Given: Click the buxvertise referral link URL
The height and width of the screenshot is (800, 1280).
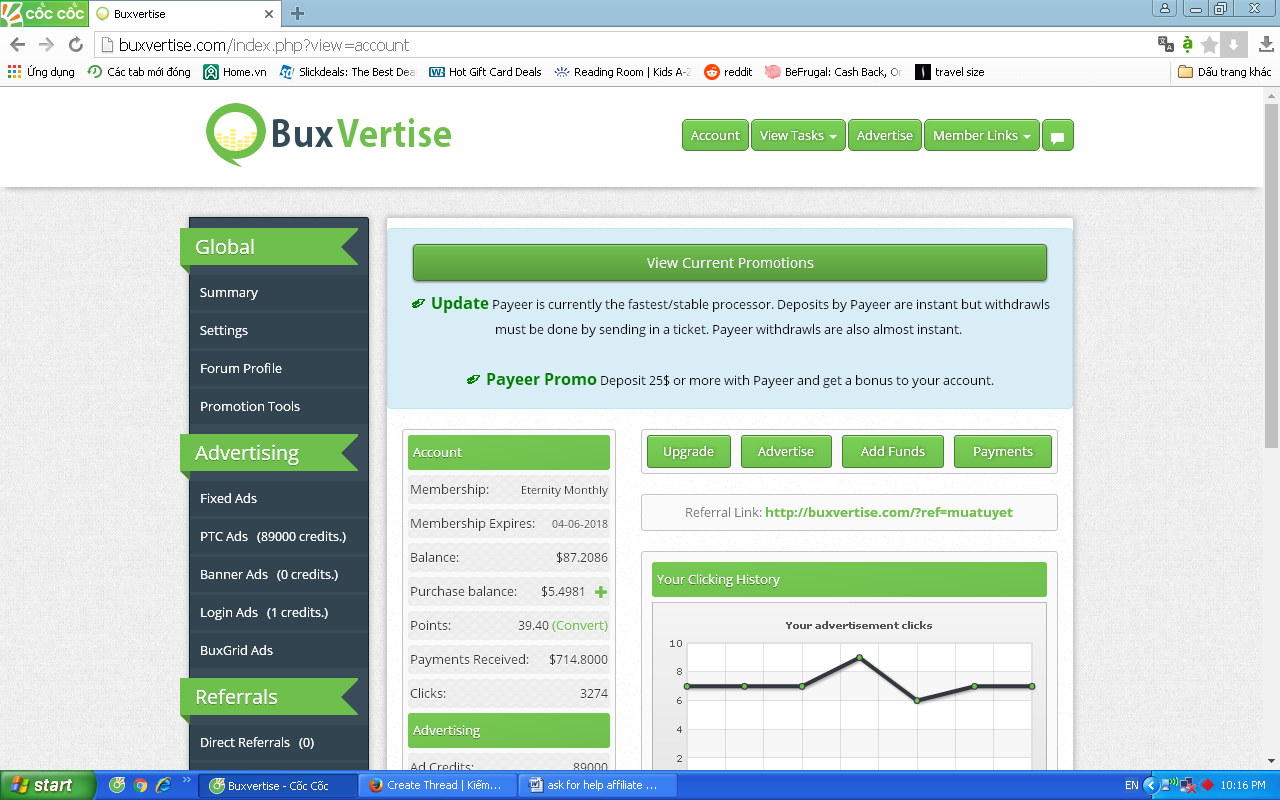Looking at the screenshot, I should tap(889, 512).
